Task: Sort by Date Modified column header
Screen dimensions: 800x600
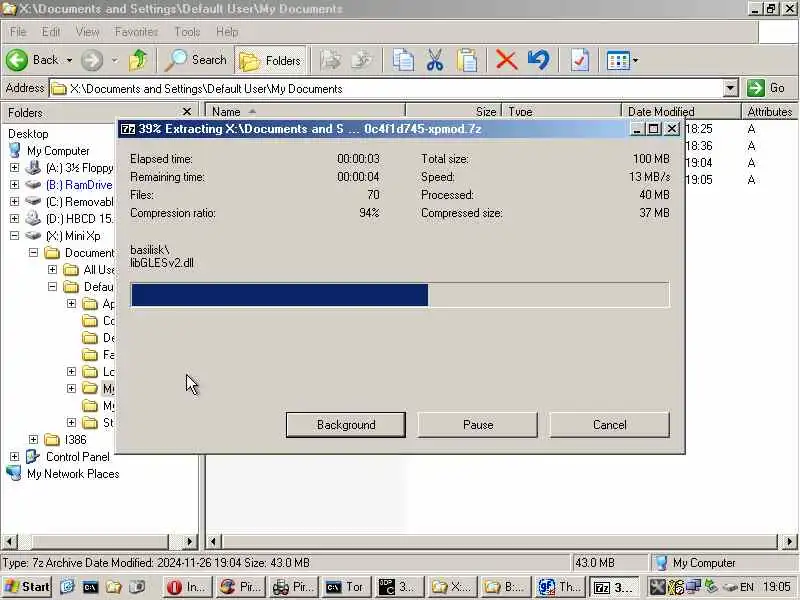Action: click(x=681, y=111)
